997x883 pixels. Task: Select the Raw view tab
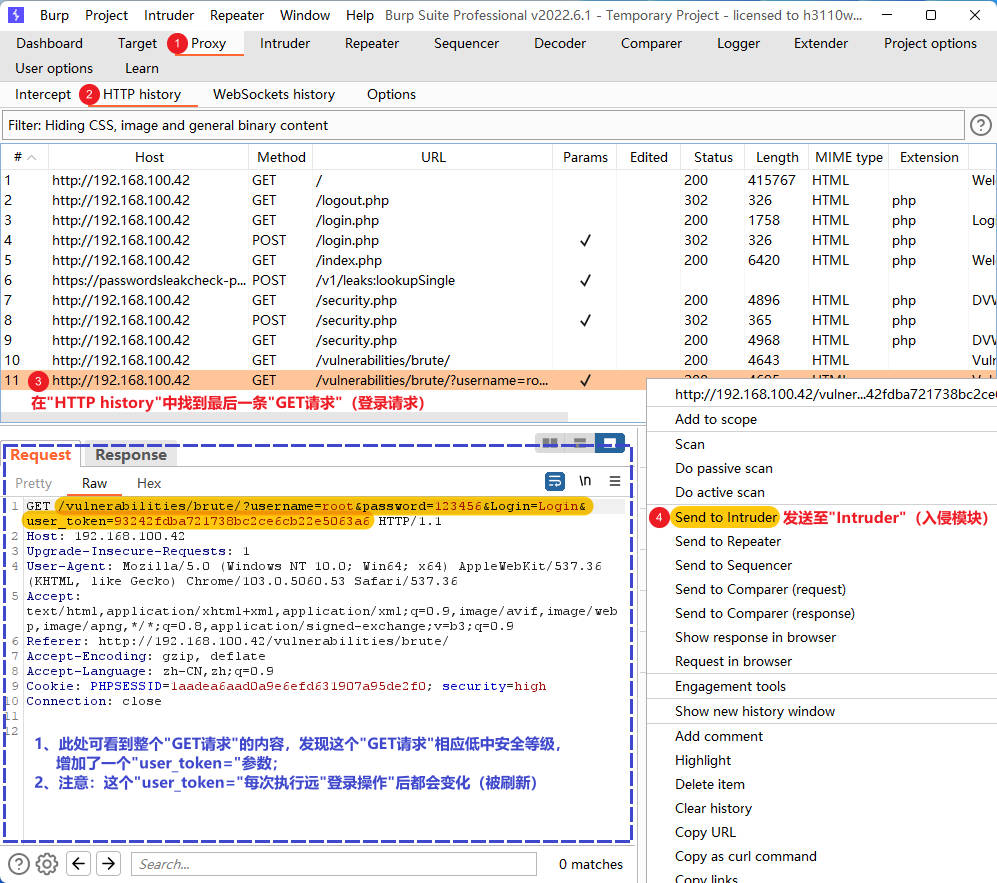click(94, 483)
